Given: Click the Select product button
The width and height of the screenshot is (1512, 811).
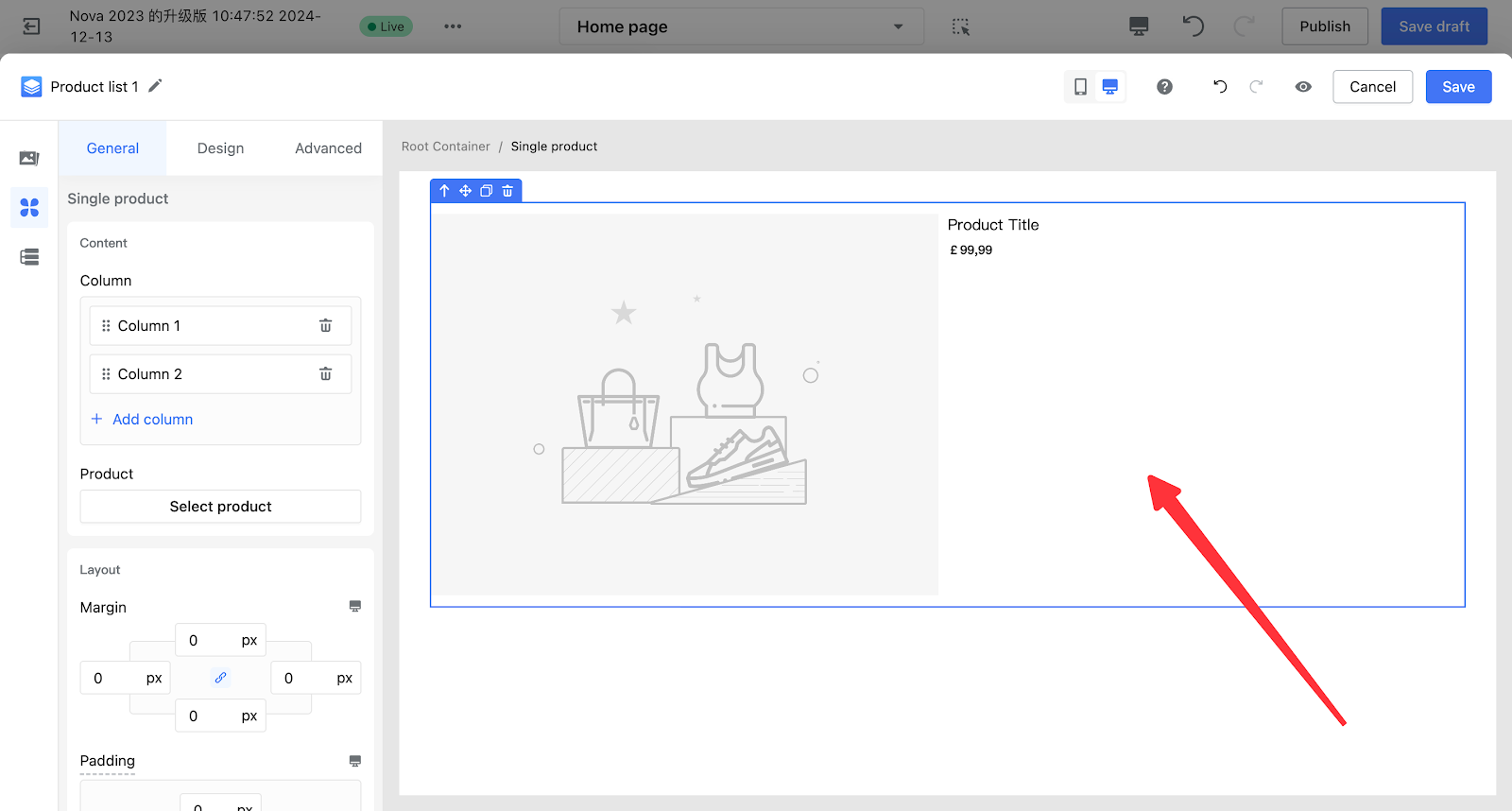Looking at the screenshot, I should click(220, 507).
